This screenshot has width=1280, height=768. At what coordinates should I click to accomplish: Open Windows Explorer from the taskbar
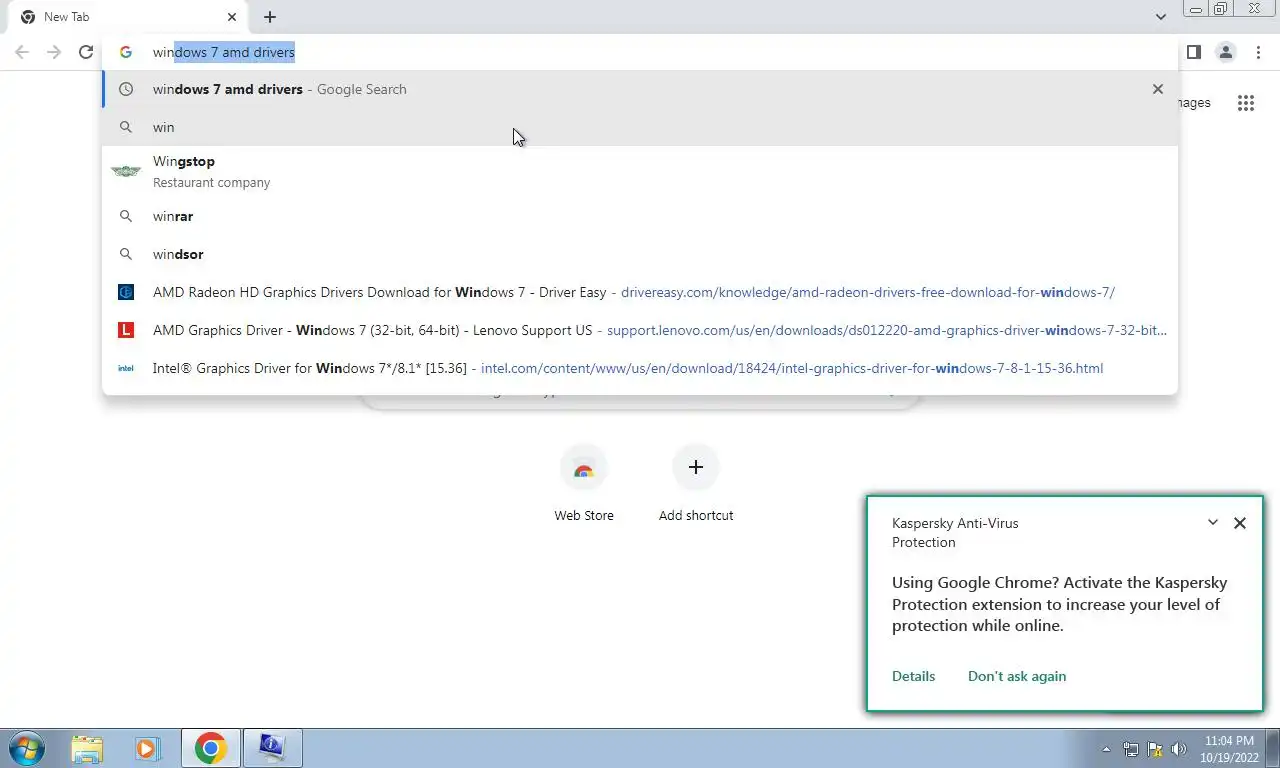click(87, 748)
